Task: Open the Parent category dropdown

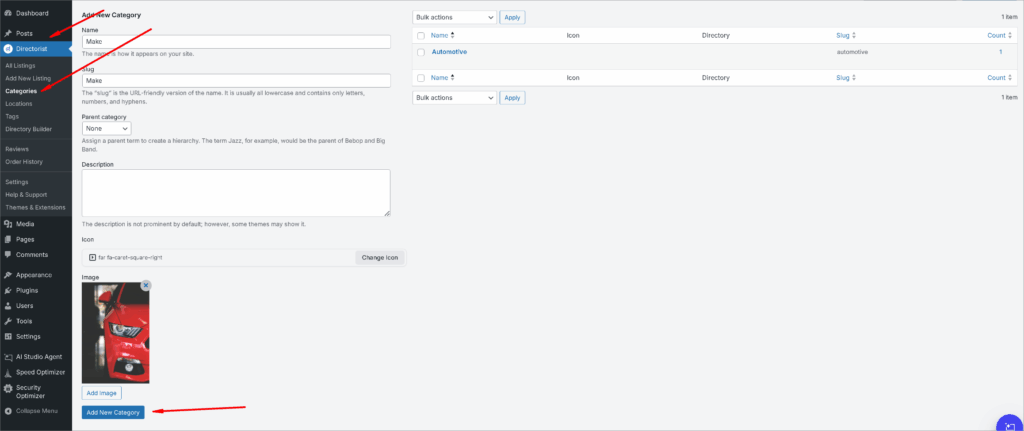Action: tap(106, 129)
